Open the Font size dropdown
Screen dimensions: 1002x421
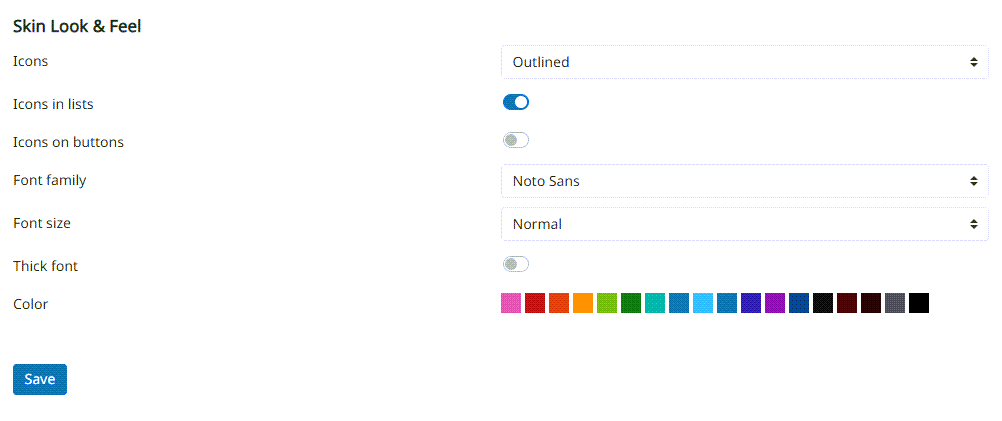click(x=744, y=224)
